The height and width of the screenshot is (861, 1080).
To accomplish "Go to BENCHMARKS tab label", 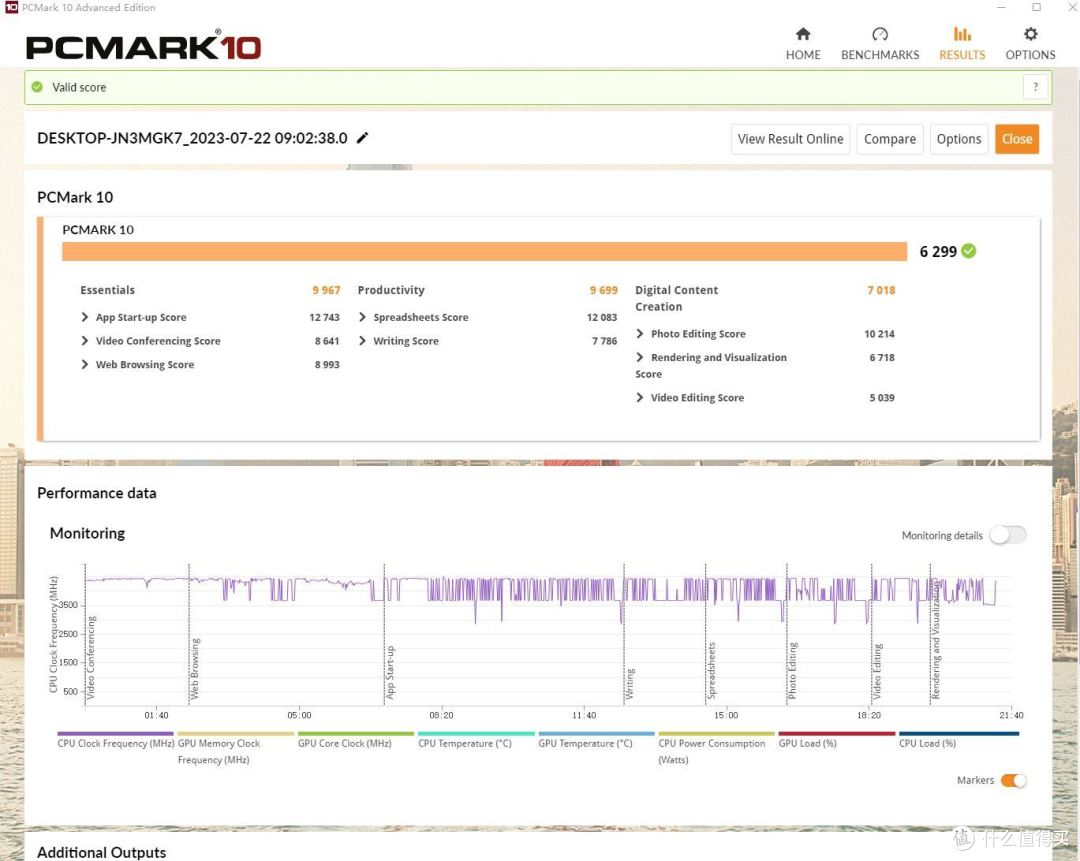I will click(x=880, y=55).
